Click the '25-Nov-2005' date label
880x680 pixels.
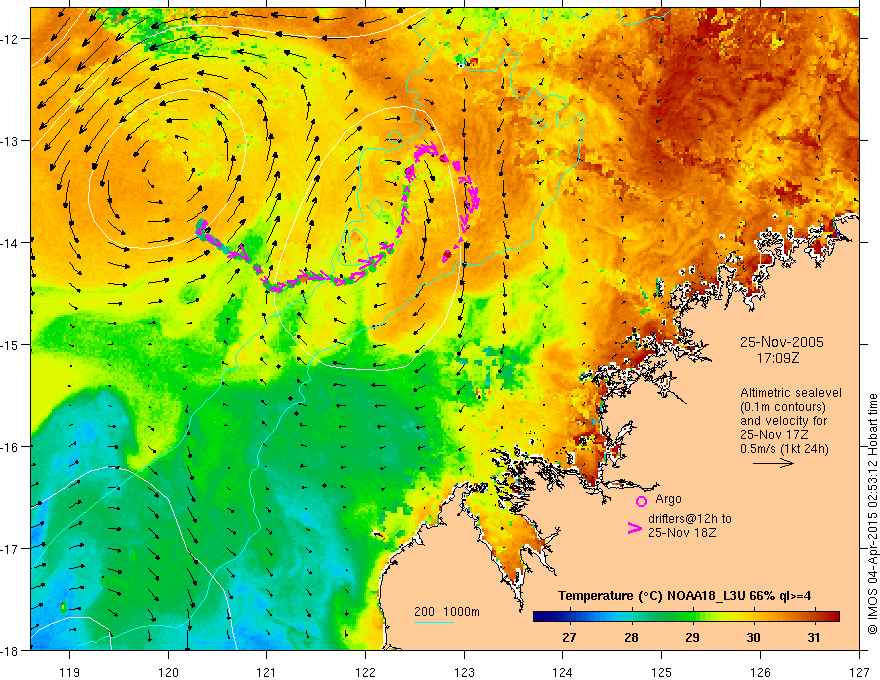[782, 342]
